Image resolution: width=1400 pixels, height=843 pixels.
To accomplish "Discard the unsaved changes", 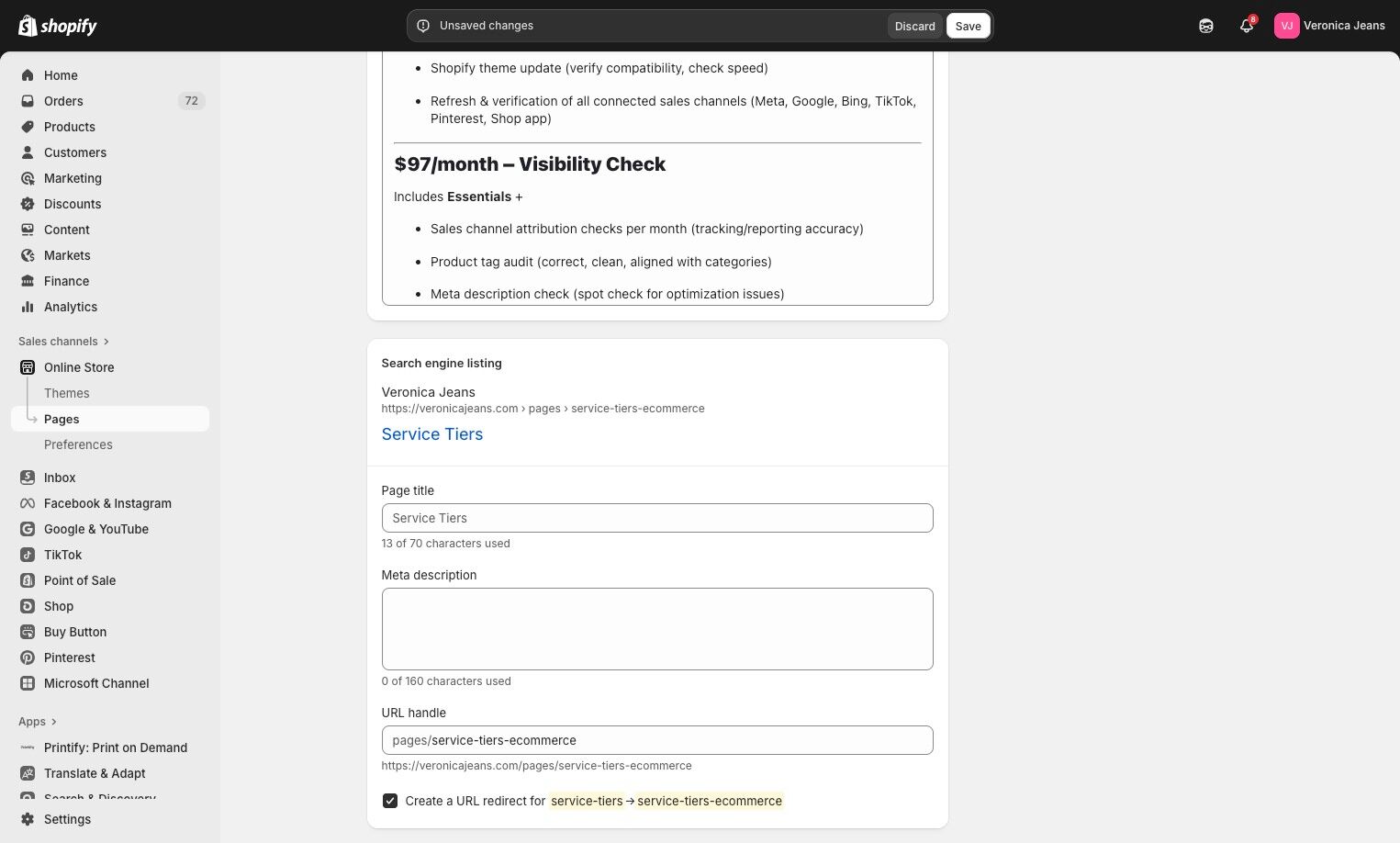I will coord(914,26).
